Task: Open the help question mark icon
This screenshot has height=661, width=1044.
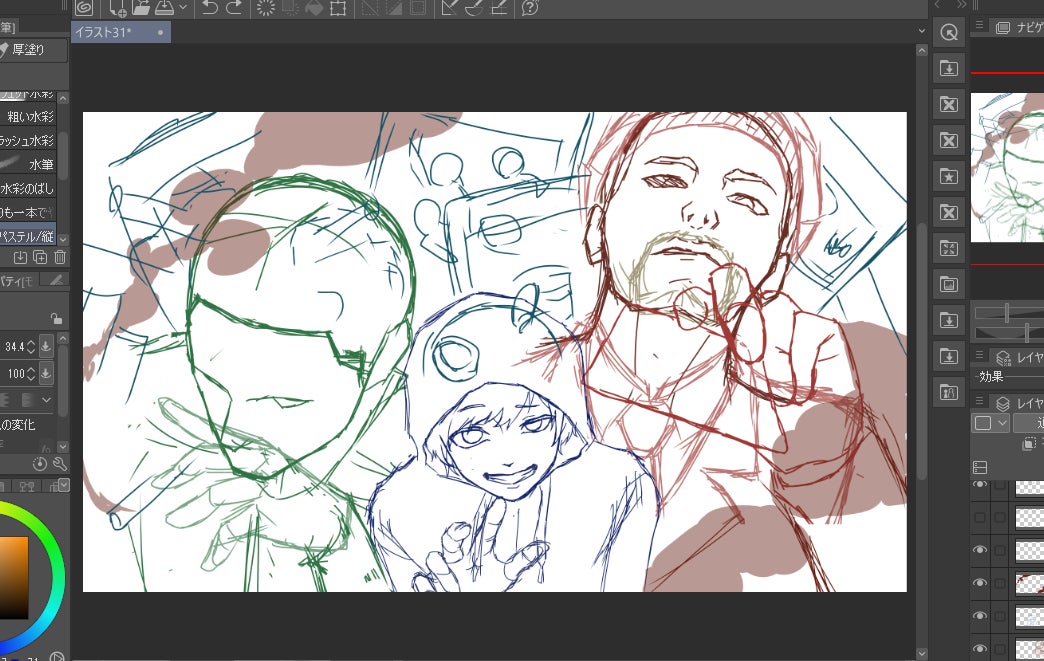Action: pyautogui.click(x=530, y=9)
